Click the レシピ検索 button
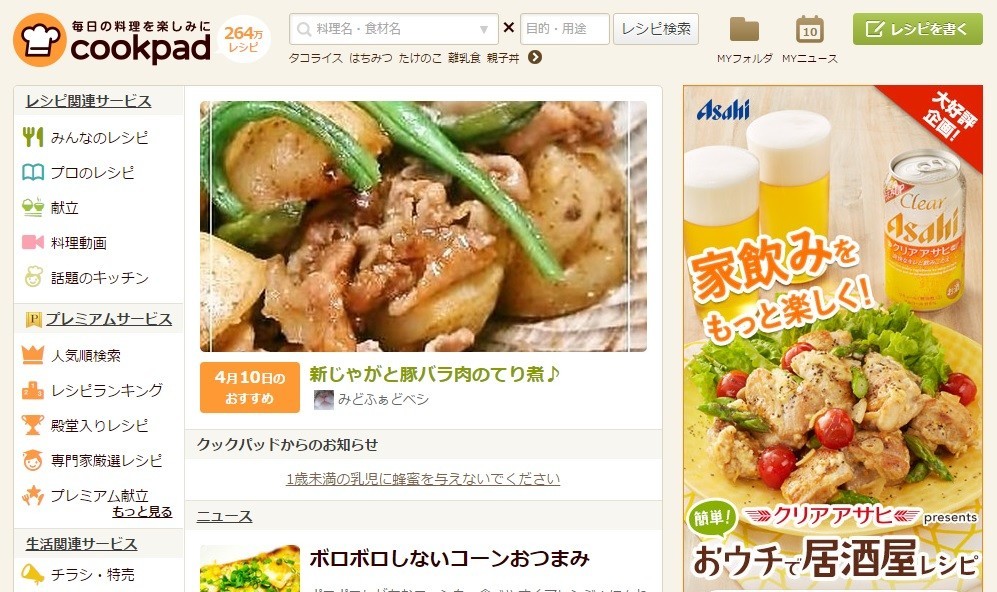 click(656, 29)
